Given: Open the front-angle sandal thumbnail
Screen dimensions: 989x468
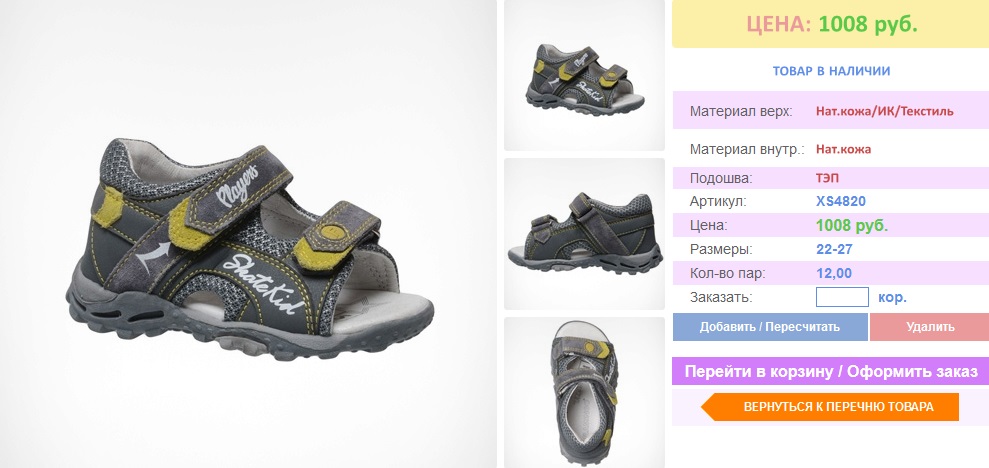Looking at the screenshot, I should pyautogui.click(x=584, y=75).
